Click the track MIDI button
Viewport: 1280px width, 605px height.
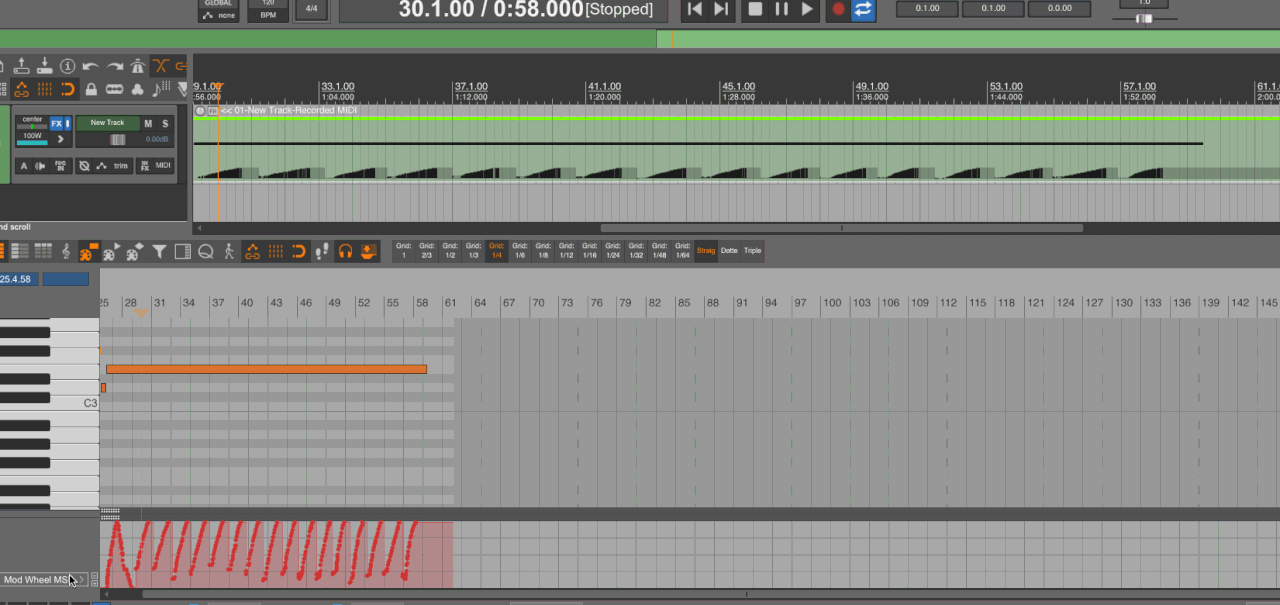163,166
